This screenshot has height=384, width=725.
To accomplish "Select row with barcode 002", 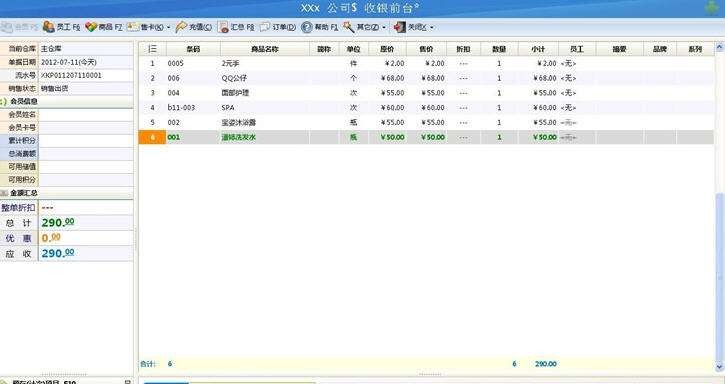I will pyautogui.click(x=426, y=123).
